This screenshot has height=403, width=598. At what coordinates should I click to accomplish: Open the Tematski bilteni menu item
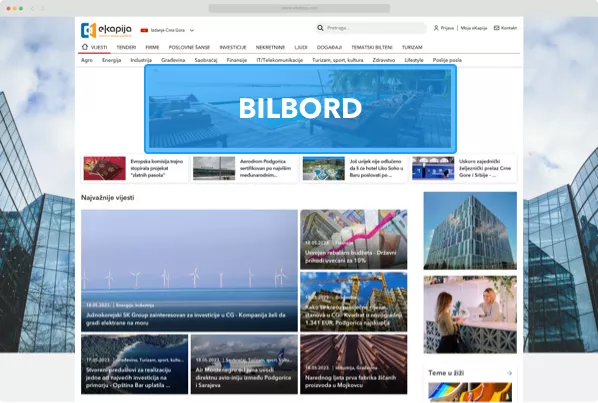[371, 47]
